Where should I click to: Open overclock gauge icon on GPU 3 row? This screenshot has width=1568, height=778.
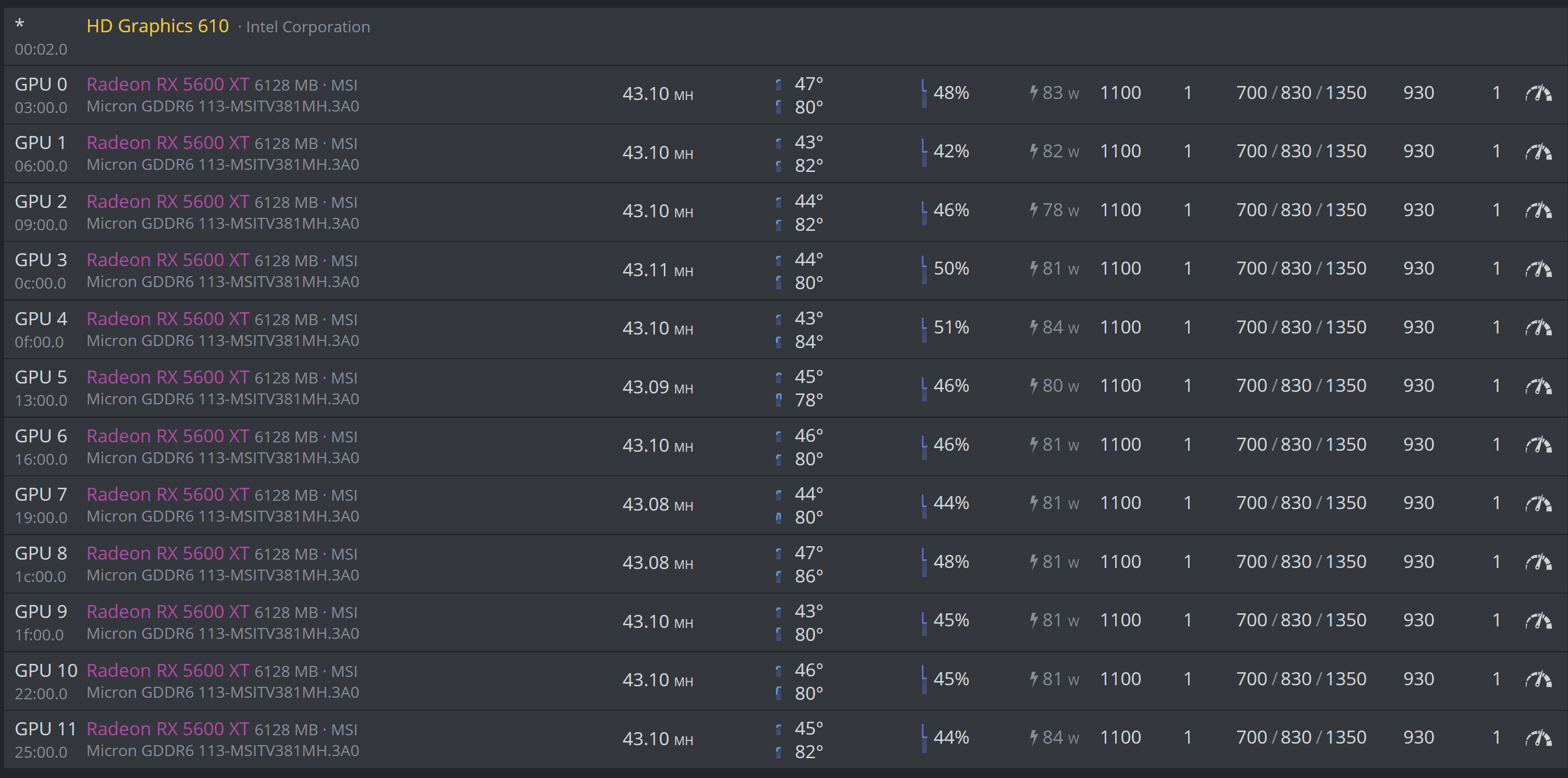(x=1538, y=268)
